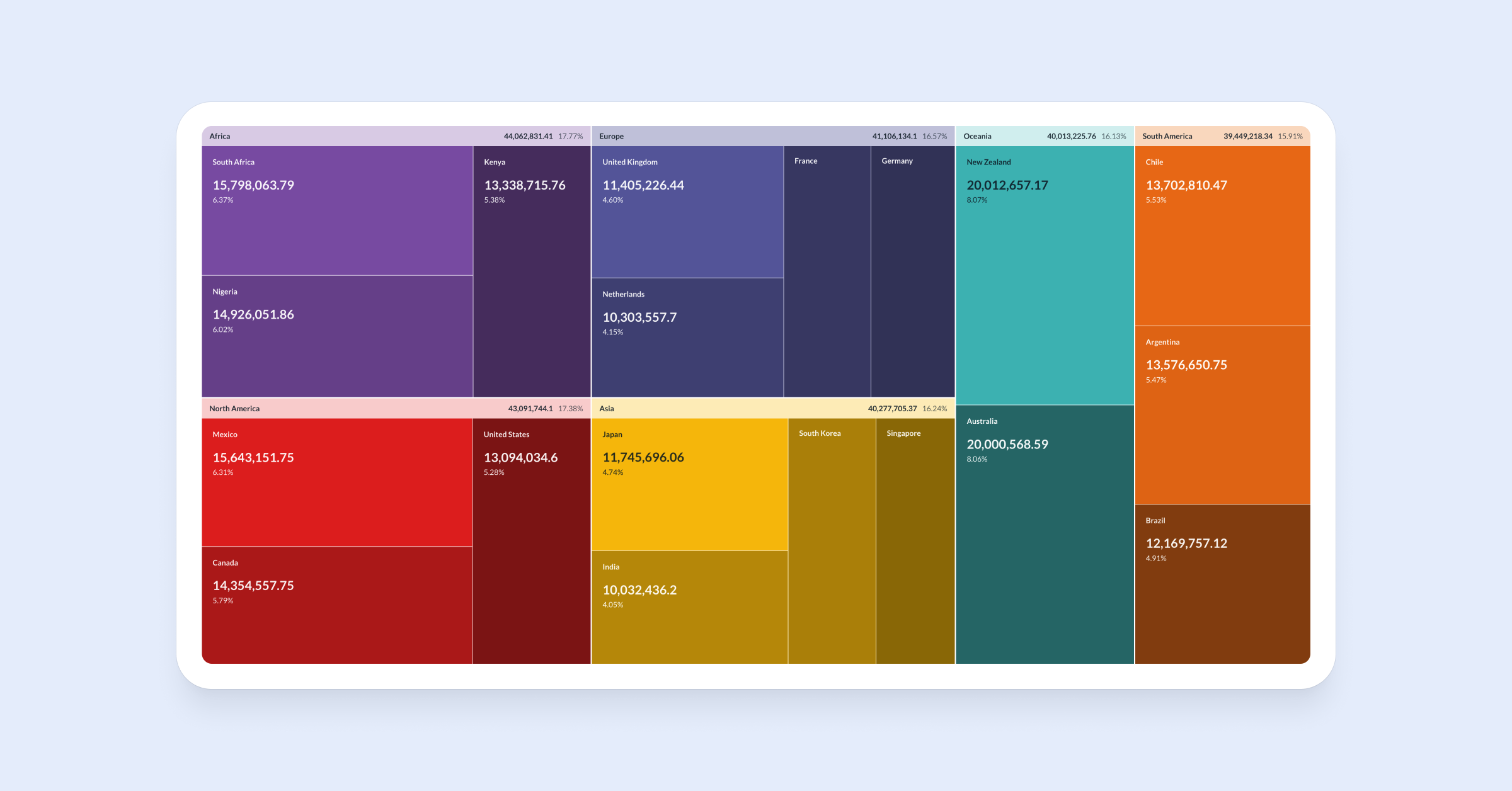Screen dimensions: 1512x791
Task: Click the Singapore tile
Action: [915, 541]
